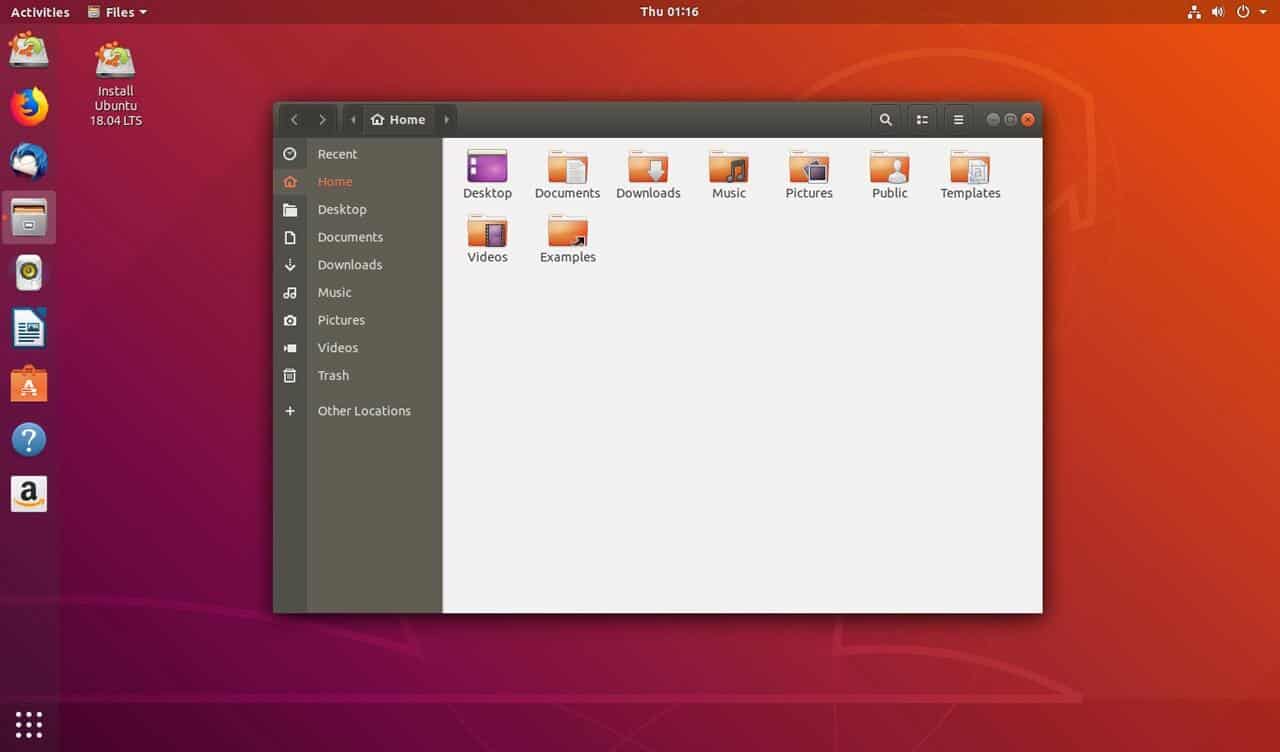Screen dimensions: 1280x752
Task: Open Rhythmbox music player from the dock
Action: click(28, 270)
